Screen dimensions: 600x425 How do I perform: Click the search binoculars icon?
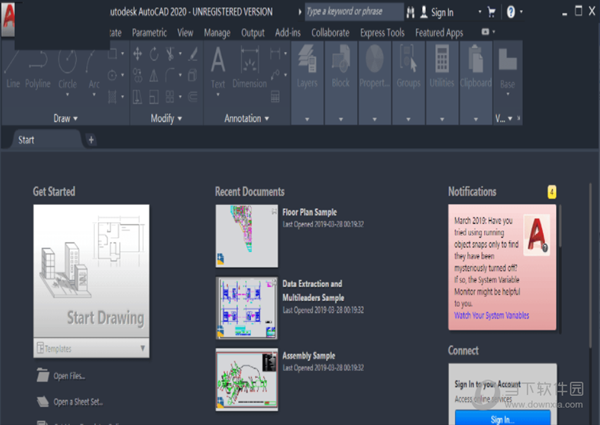[410, 13]
